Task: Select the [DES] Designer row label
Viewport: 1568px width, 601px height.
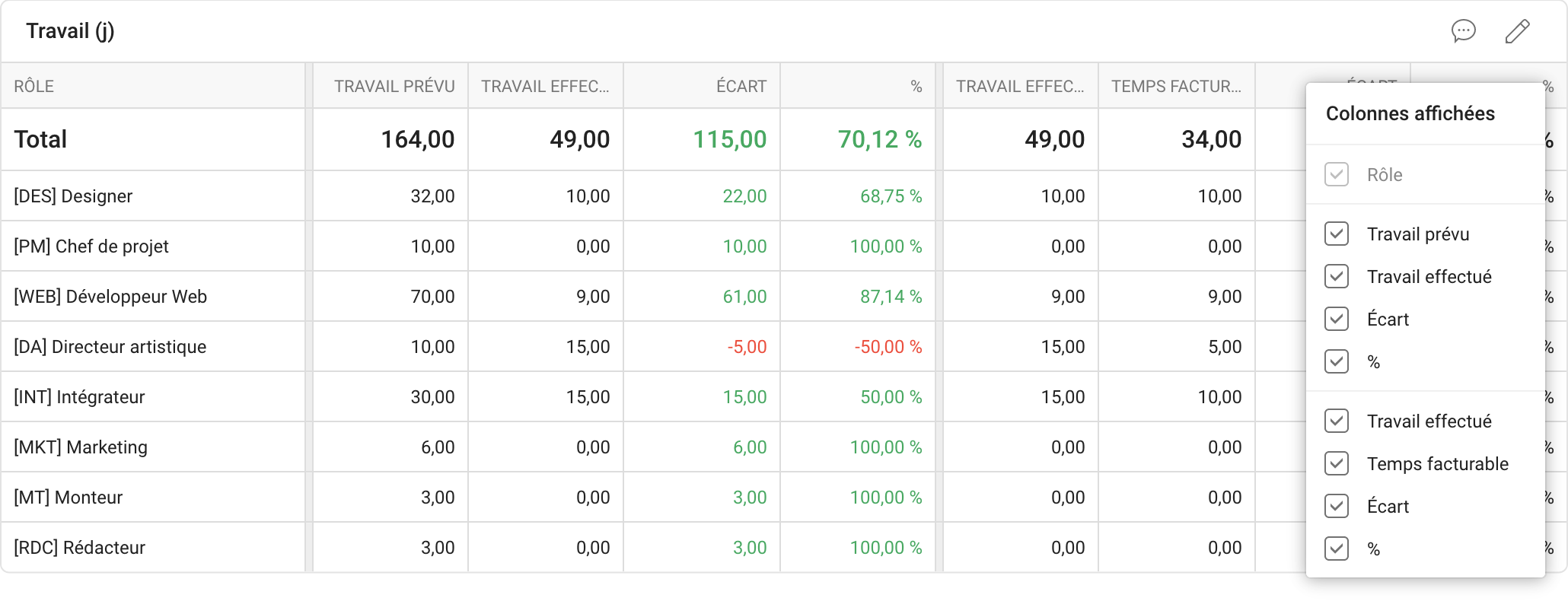Action: tap(73, 196)
